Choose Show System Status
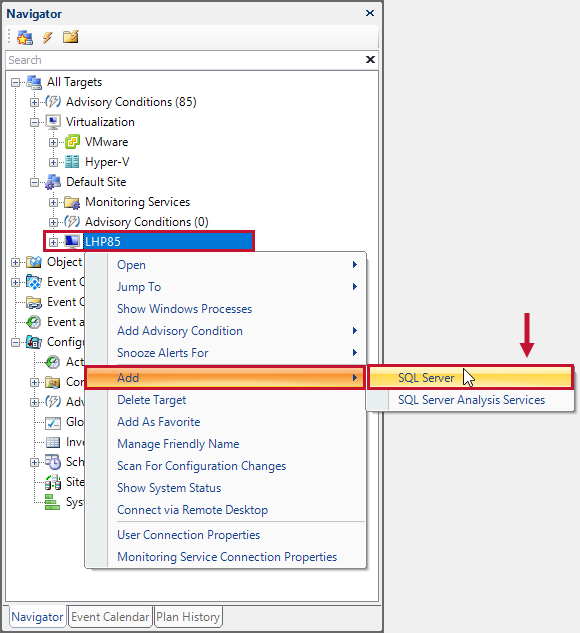580x633 pixels. click(226, 488)
